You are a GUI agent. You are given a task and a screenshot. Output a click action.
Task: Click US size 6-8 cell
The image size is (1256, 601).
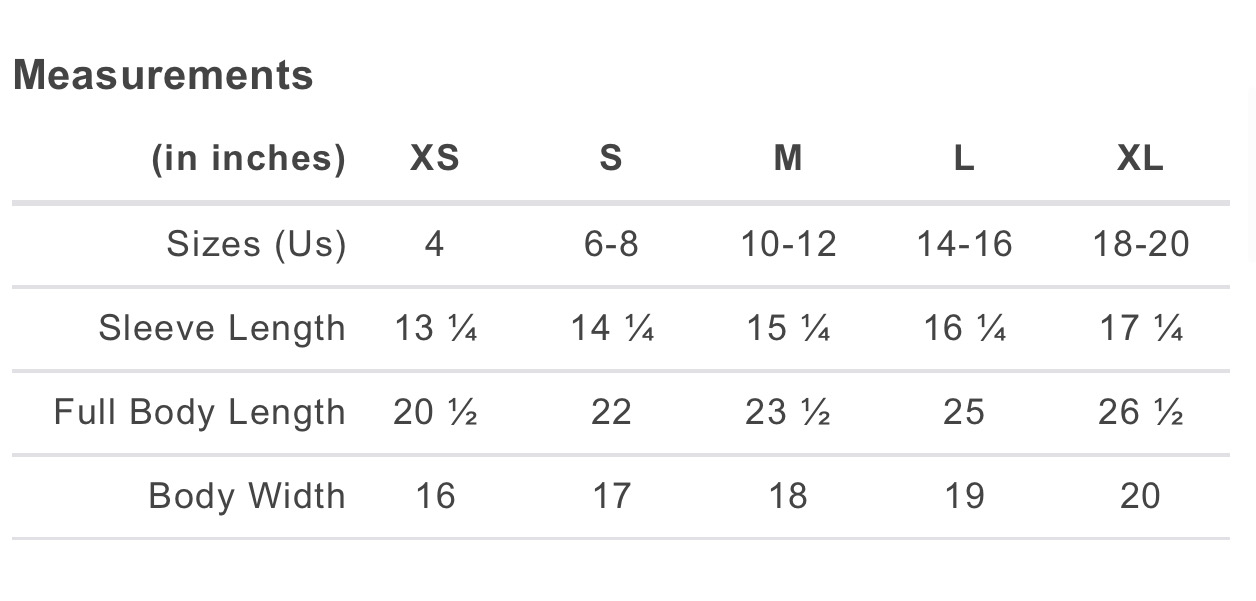pos(611,243)
